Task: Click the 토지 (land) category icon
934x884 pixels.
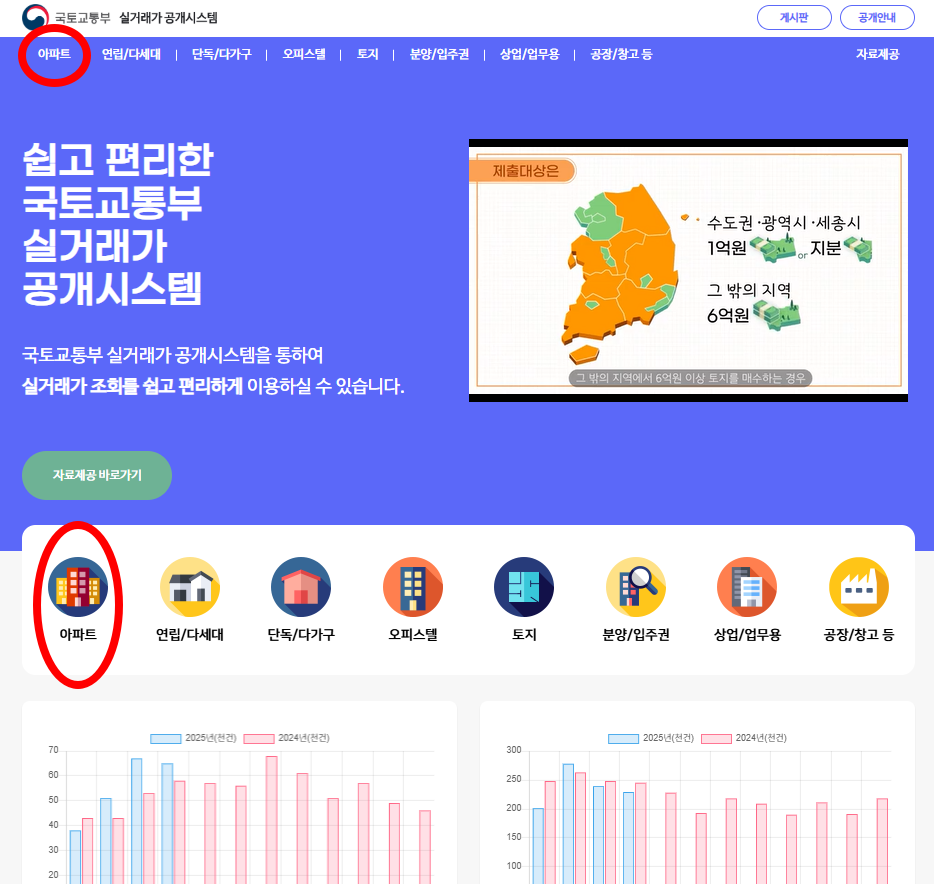Action: pyautogui.click(x=524, y=587)
